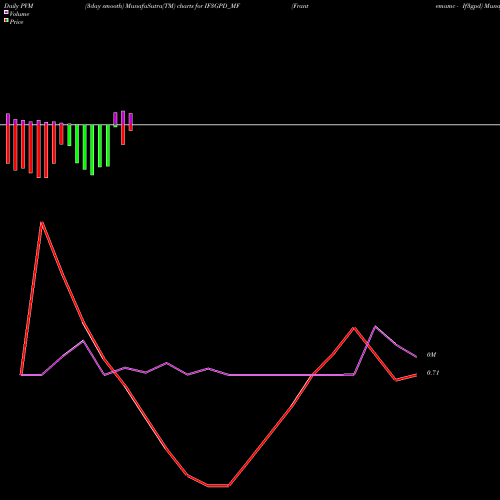Select the 'Price' legend label

16,22
